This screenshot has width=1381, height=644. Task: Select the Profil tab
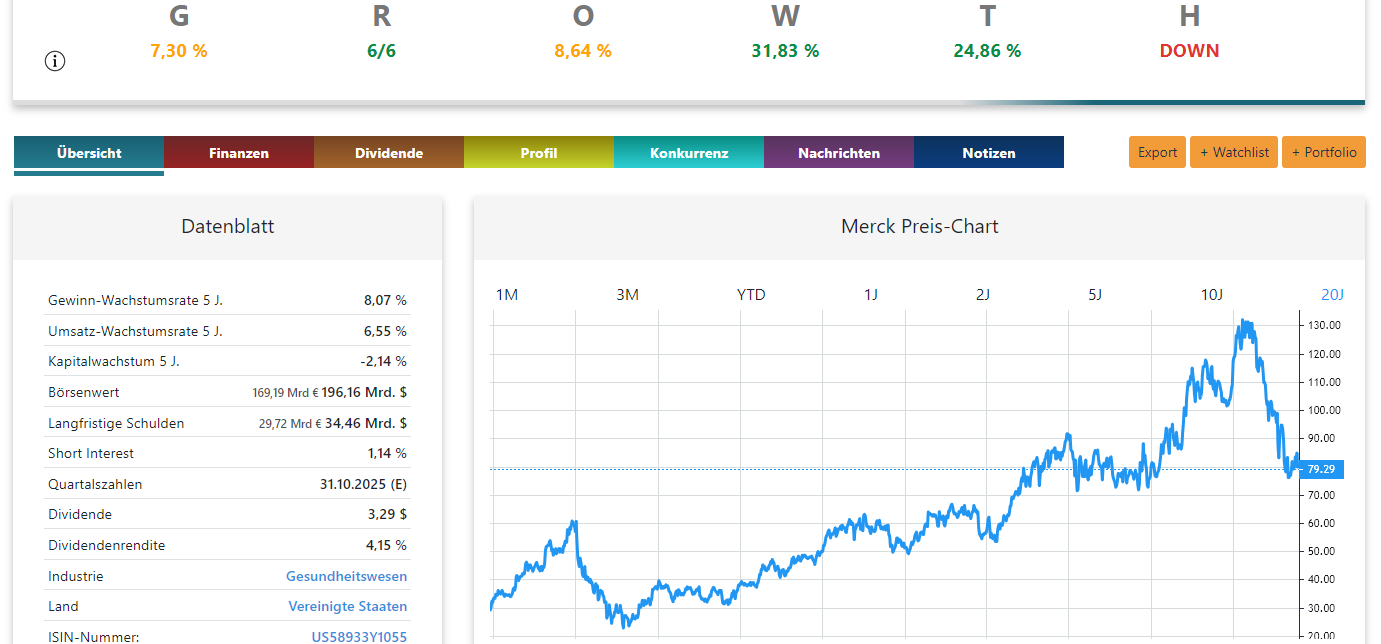(539, 153)
